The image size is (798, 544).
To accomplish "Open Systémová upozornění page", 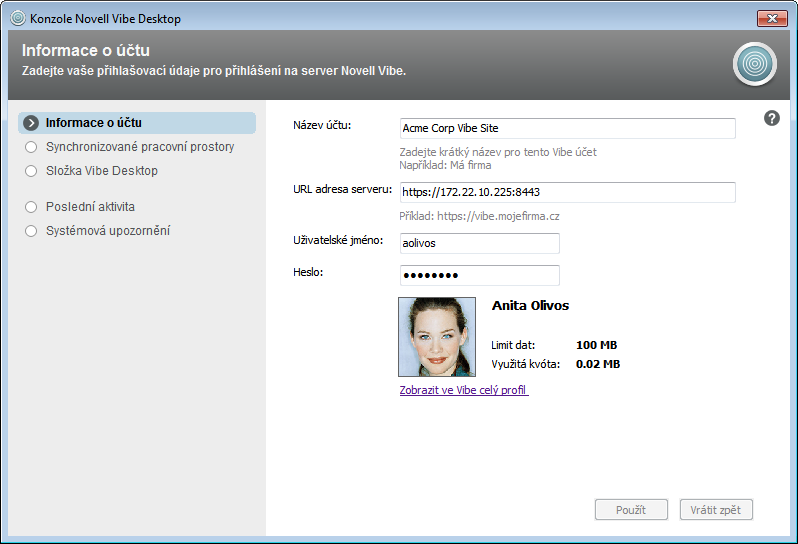I will 108,231.
